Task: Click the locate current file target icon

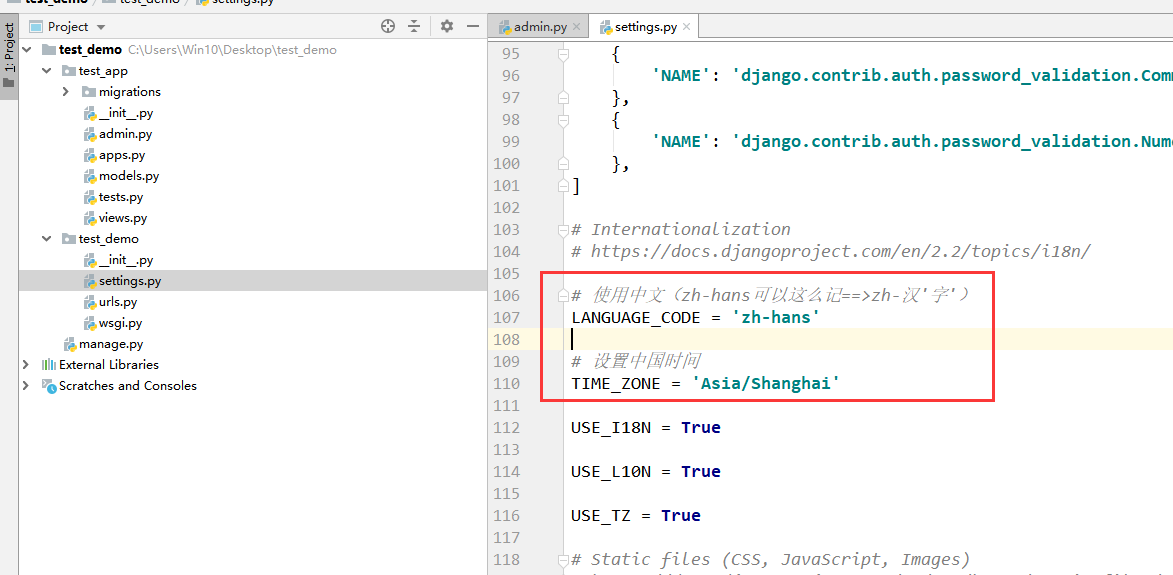Action: (388, 26)
